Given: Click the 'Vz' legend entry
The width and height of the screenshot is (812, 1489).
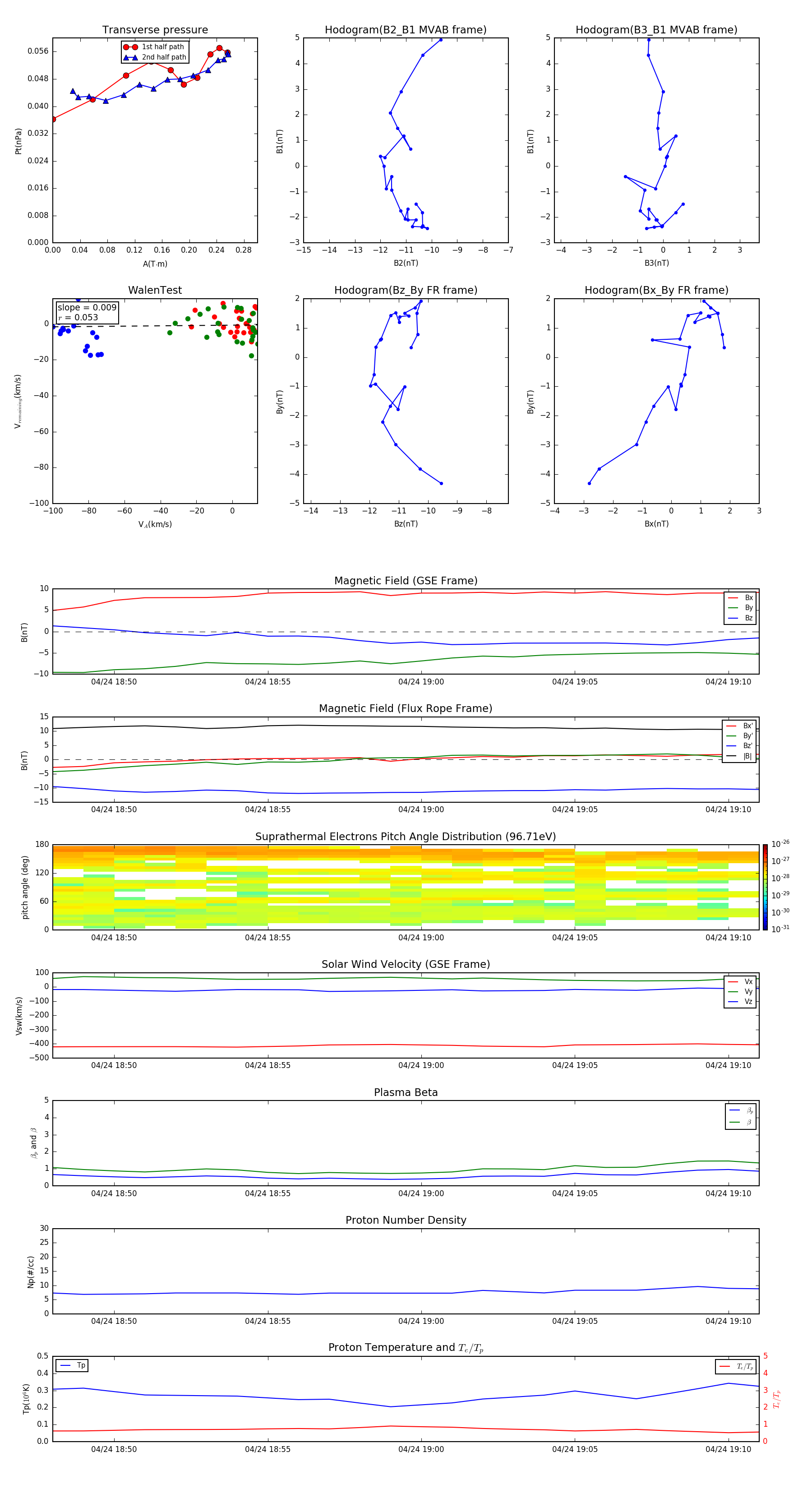Looking at the screenshot, I should tap(740, 1002).
